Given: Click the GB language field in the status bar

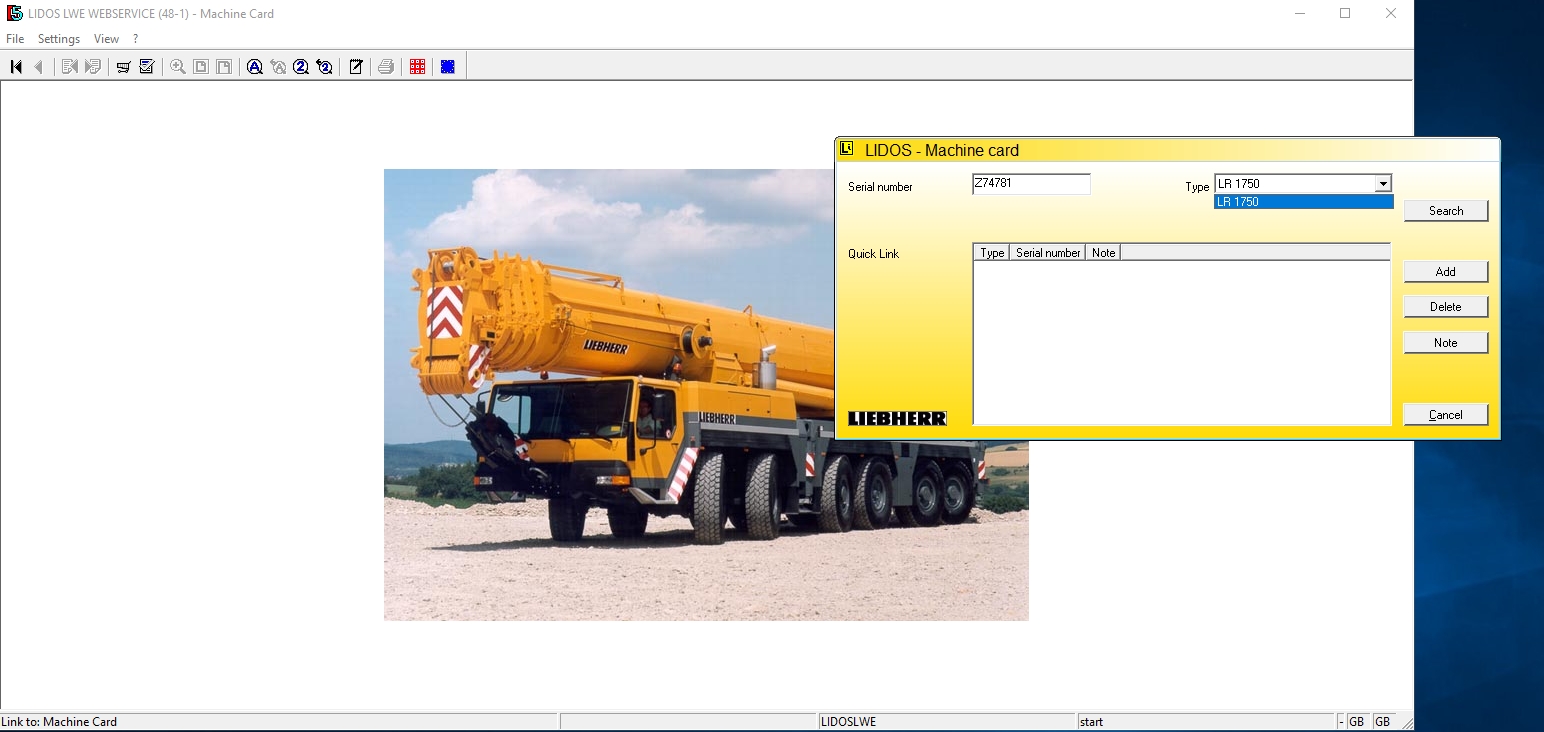Looking at the screenshot, I should [1356, 721].
